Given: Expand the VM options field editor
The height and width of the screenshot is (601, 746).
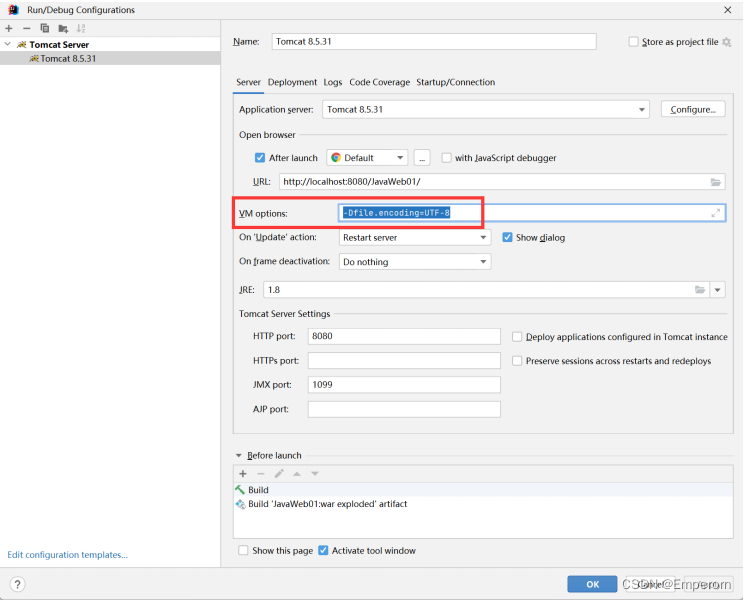Looking at the screenshot, I should tap(715, 213).
